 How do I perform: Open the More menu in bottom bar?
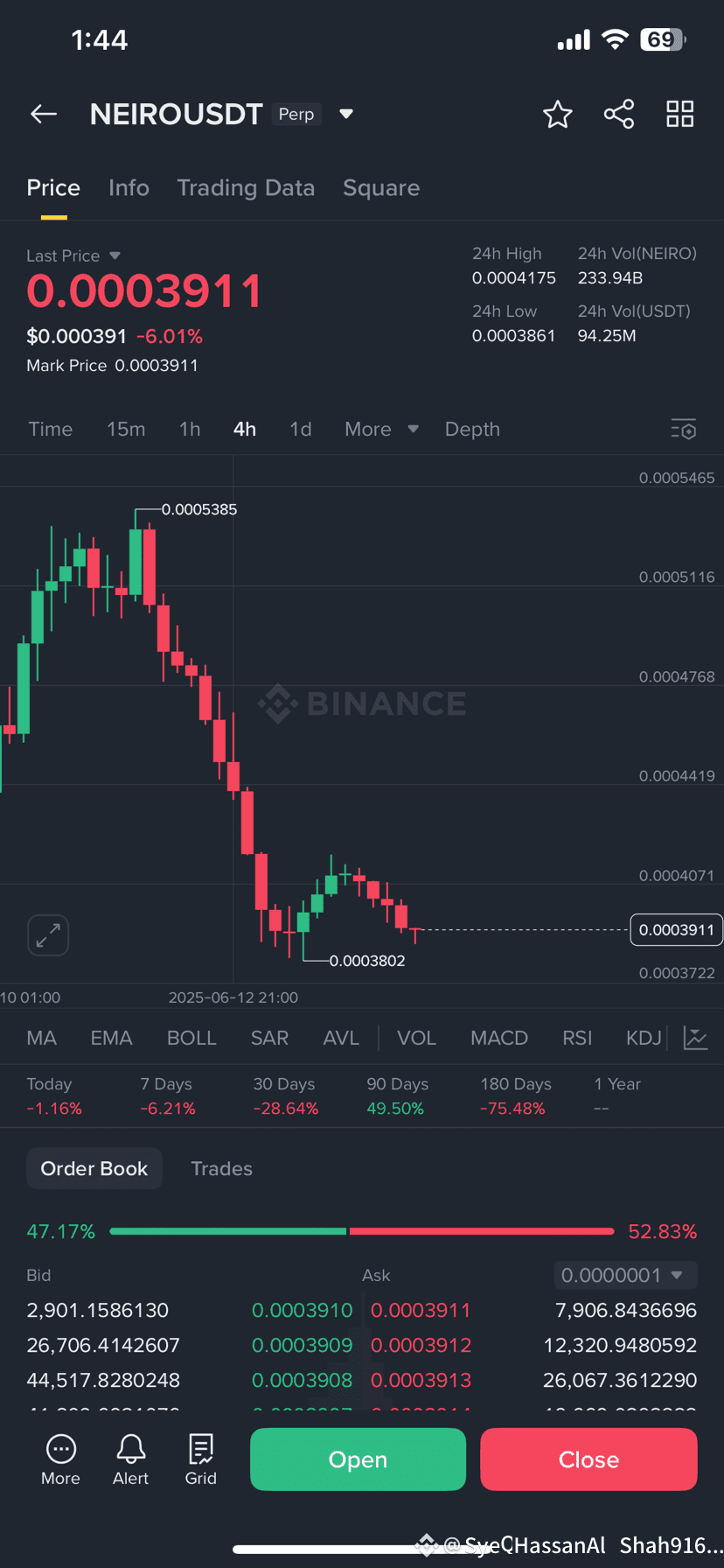60,1460
